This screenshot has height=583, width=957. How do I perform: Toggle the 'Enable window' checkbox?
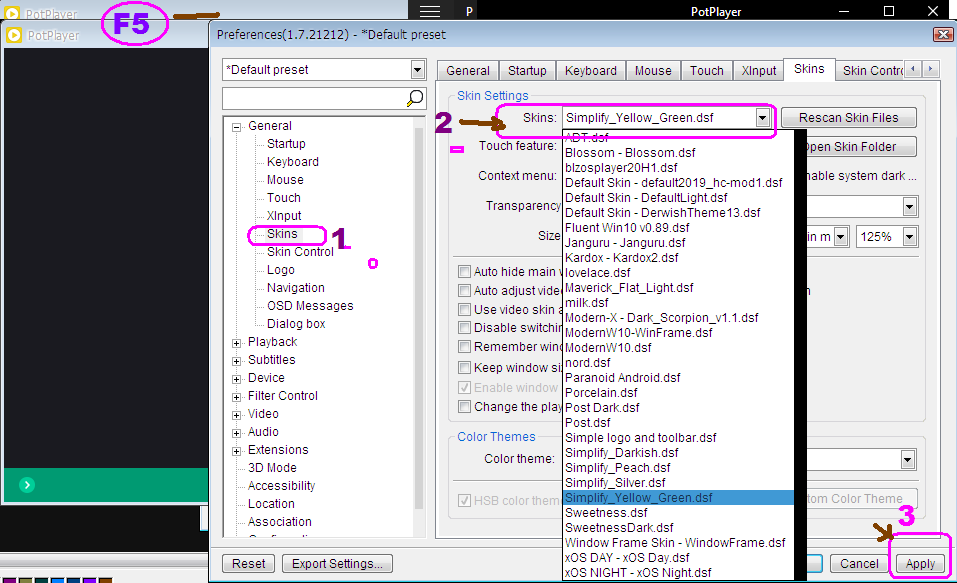(x=464, y=388)
